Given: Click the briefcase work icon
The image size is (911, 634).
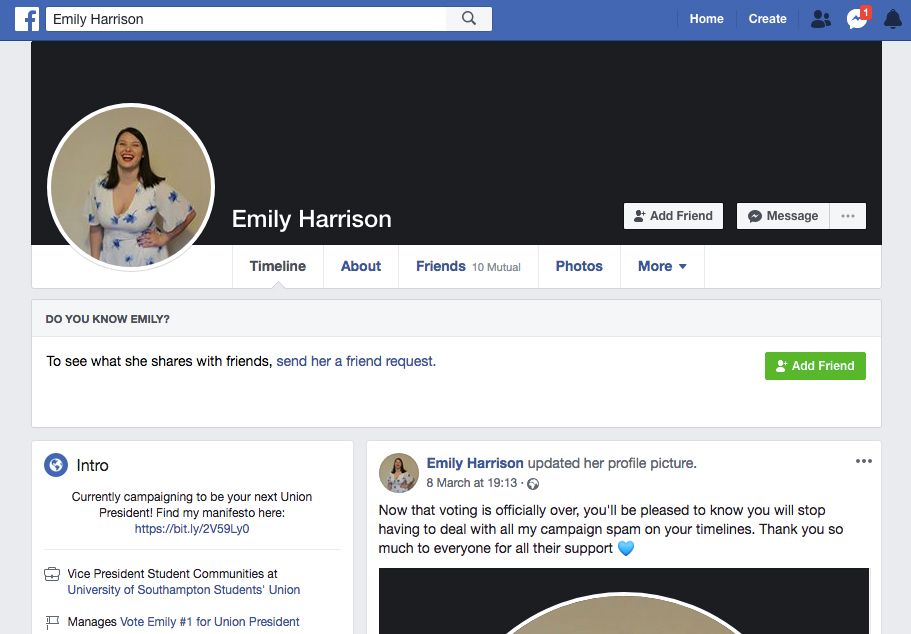Looking at the screenshot, I should coord(52,574).
